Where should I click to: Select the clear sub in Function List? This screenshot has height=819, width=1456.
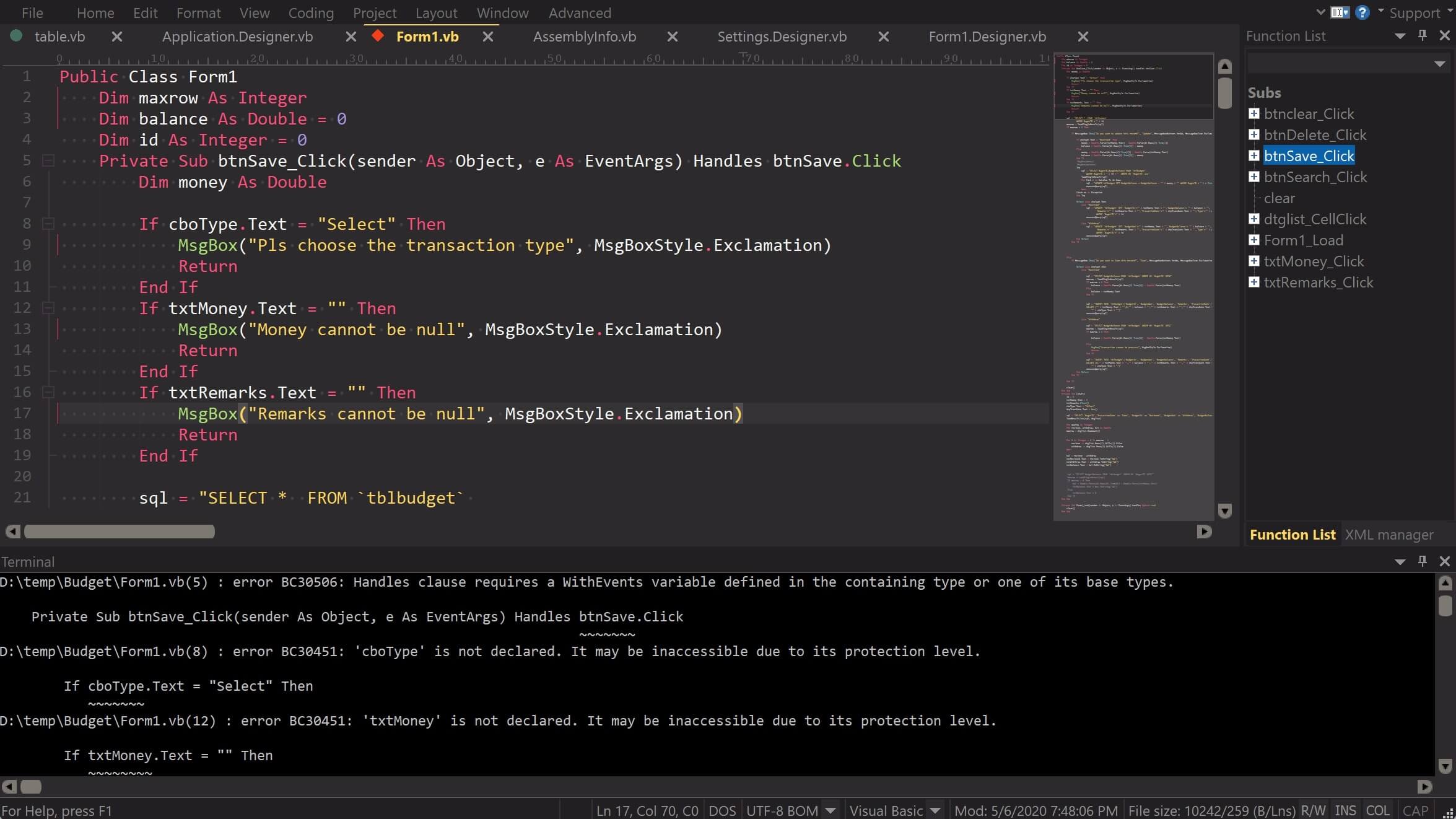click(x=1279, y=198)
